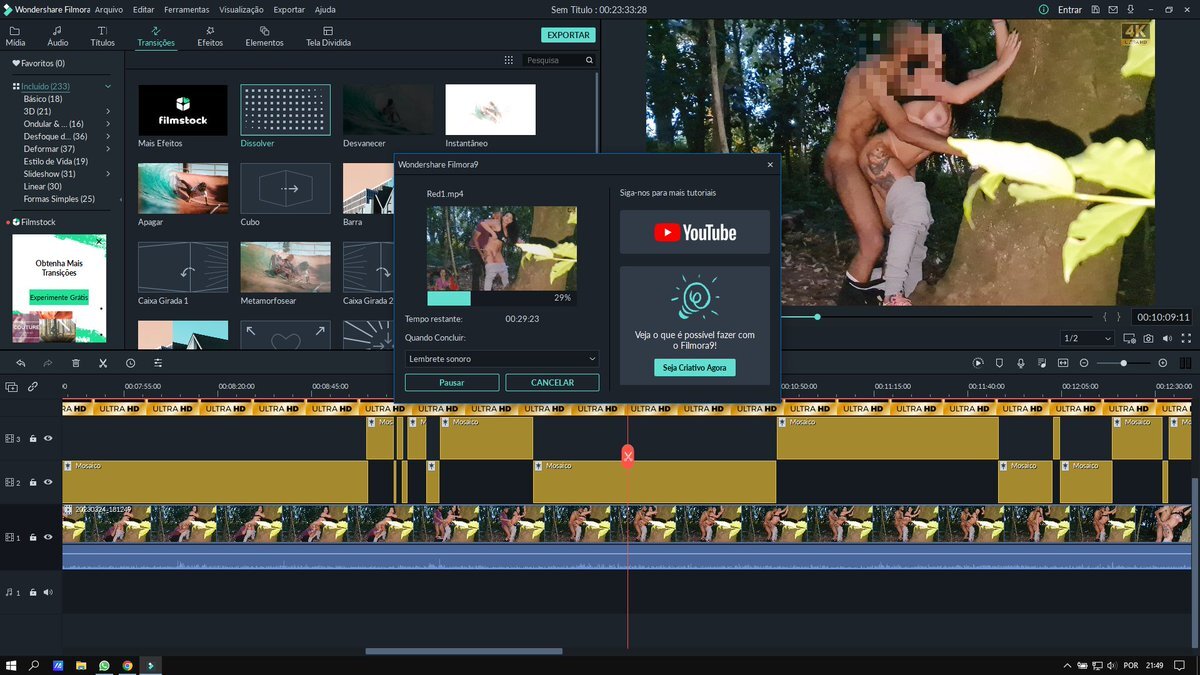Switch to the Efeitos tab

coord(210,36)
